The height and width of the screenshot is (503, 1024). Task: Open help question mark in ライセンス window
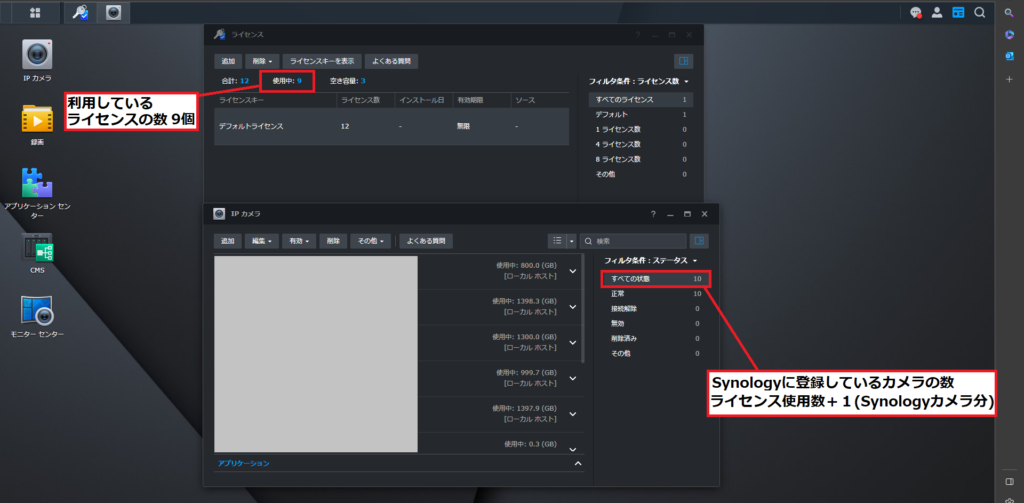(x=637, y=35)
